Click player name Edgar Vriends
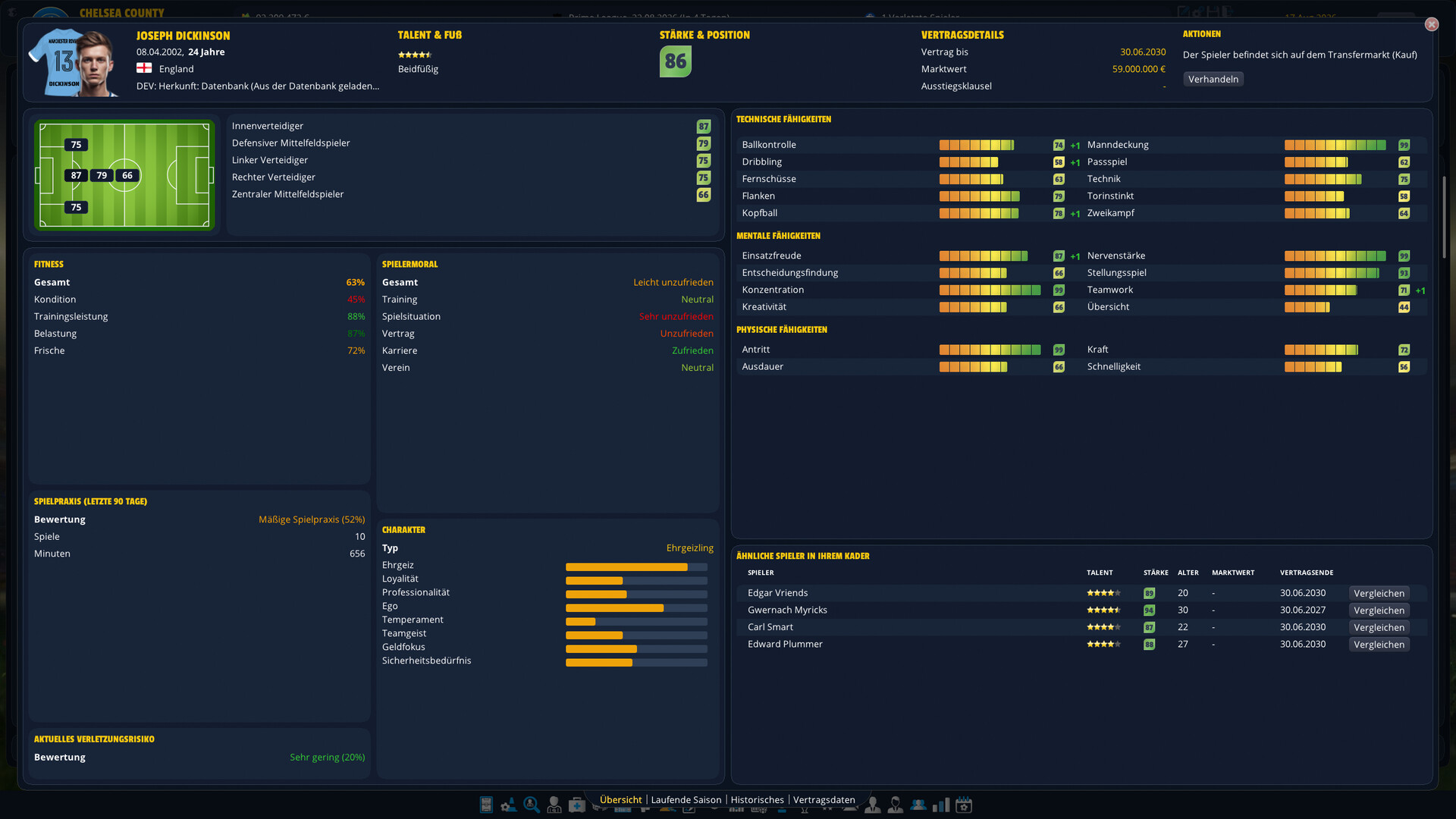 (777, 593)
